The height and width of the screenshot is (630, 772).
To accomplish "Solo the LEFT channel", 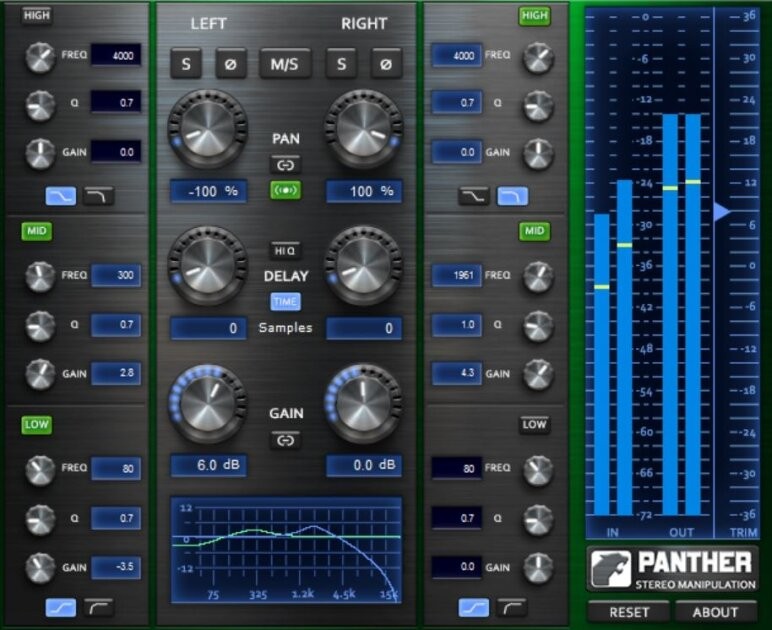I will point(186,64).
